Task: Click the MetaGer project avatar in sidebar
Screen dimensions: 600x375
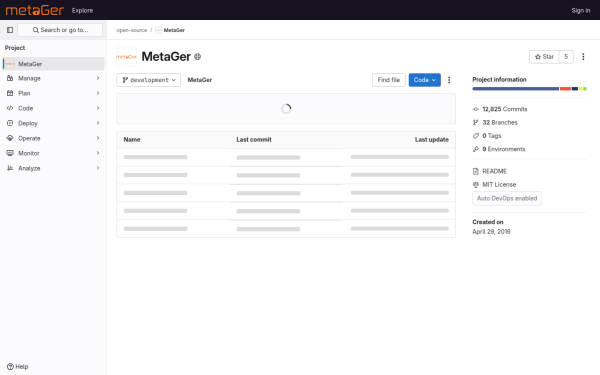Action: [x=10, y=64]
